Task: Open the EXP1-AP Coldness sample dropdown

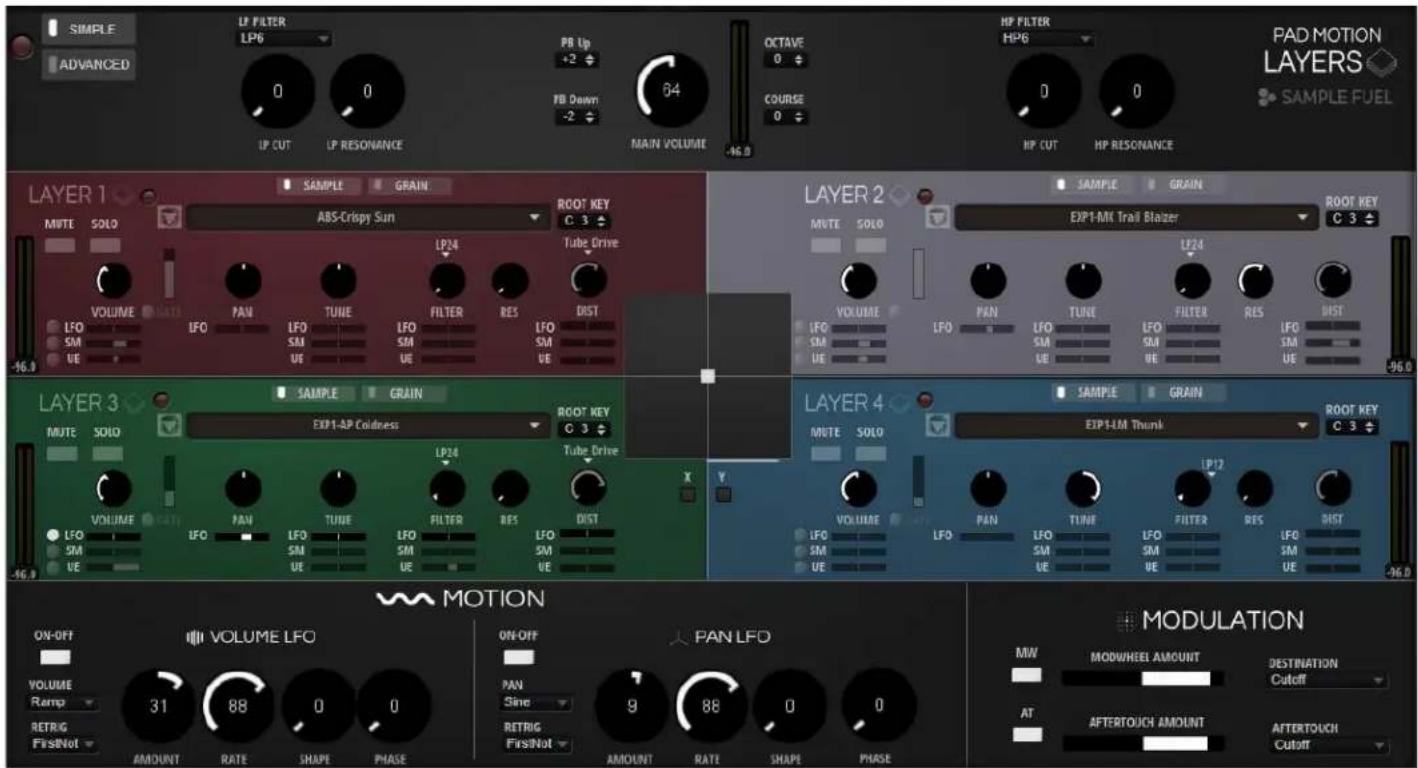Action: pos(366,425)
